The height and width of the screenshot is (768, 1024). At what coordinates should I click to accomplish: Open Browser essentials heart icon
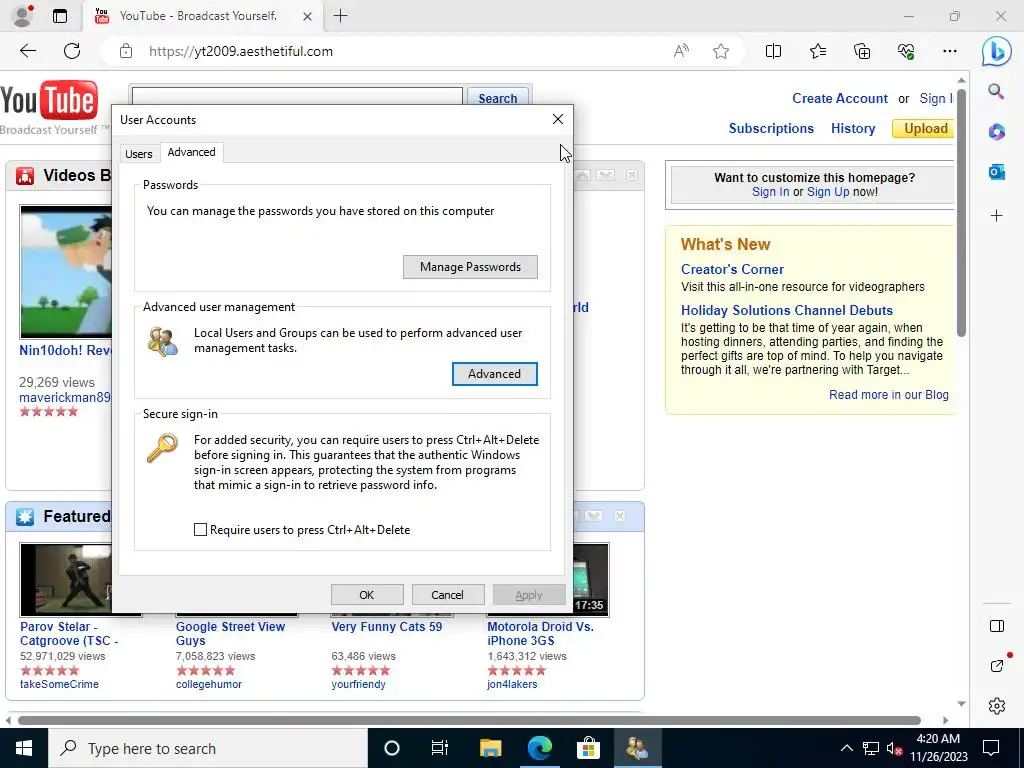coord(906,51)
